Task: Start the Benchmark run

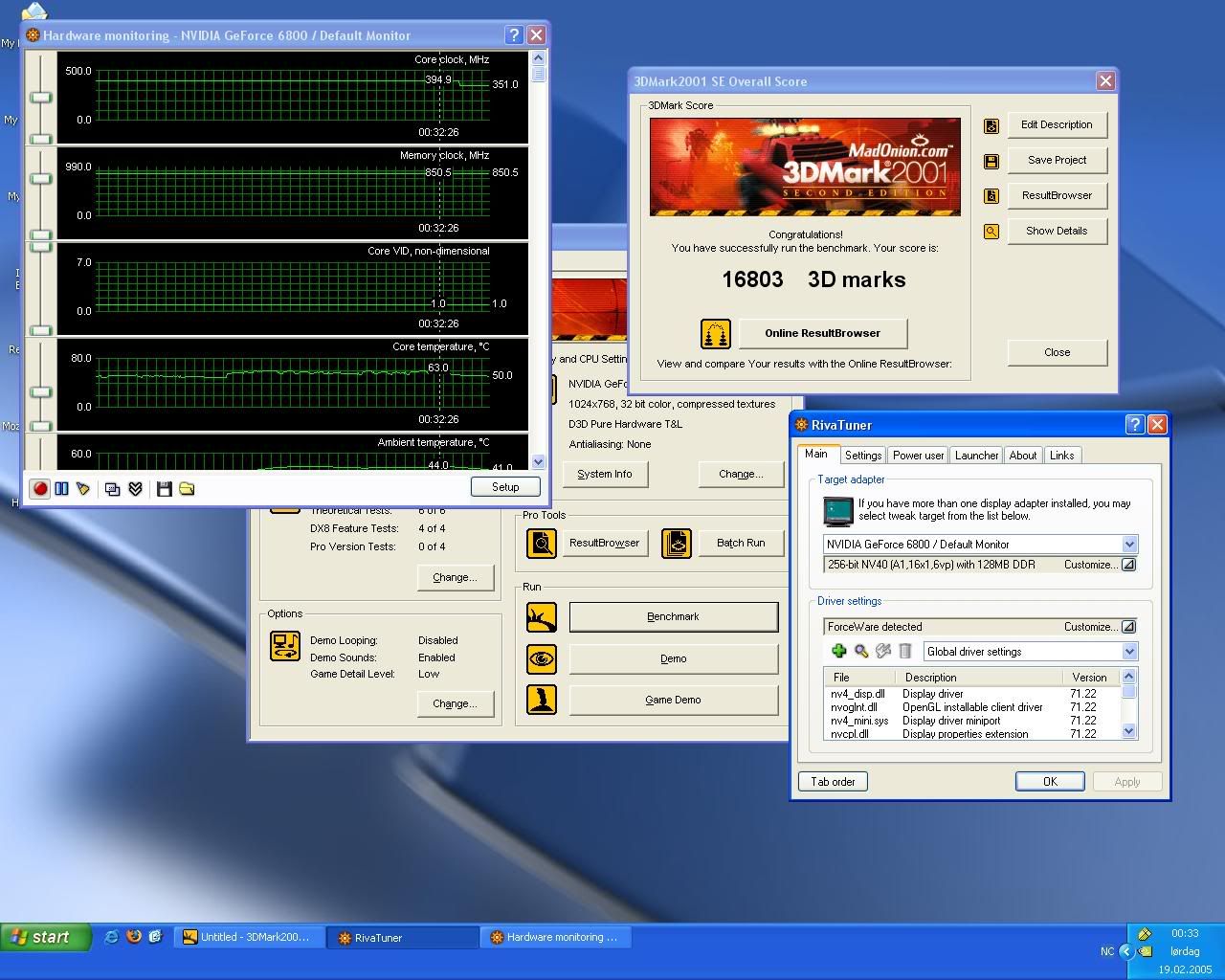Action: [673, 617]
